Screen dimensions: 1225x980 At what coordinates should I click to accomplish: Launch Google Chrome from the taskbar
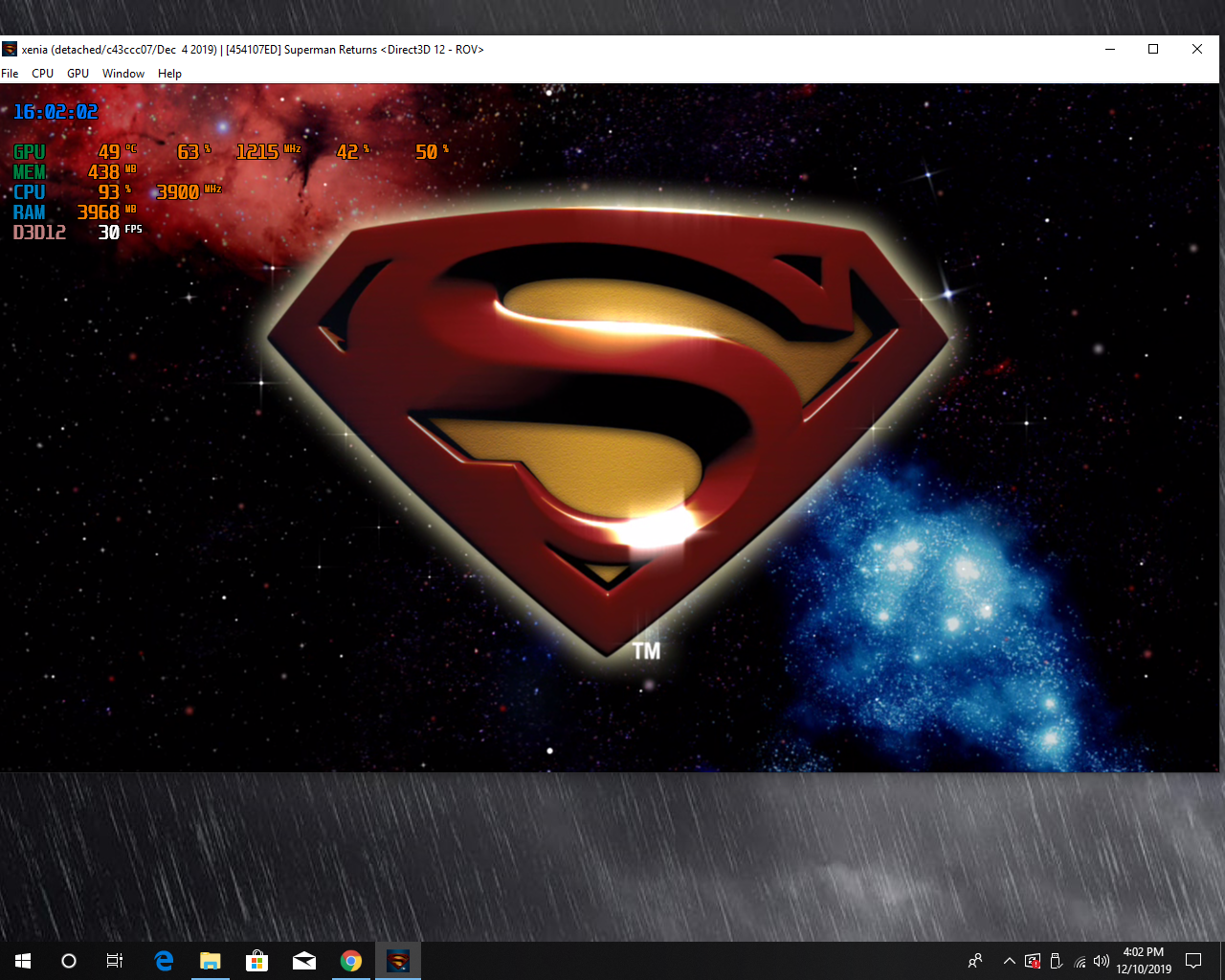pyautogui.click(x=350, y=961)
